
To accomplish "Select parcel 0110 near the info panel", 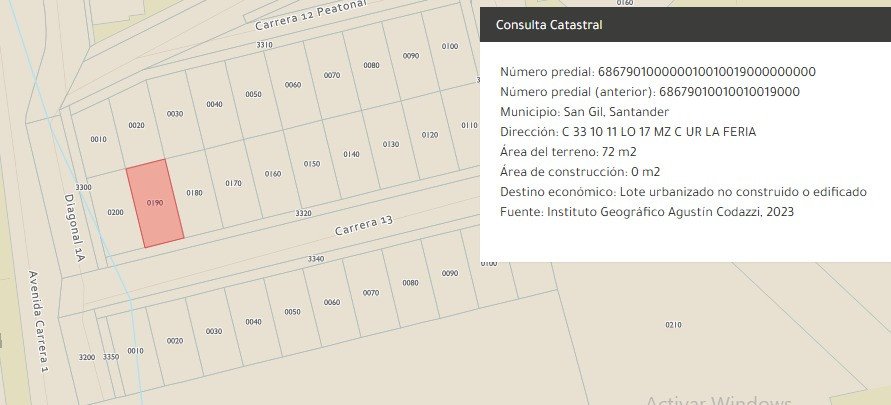I will [468, 126].
